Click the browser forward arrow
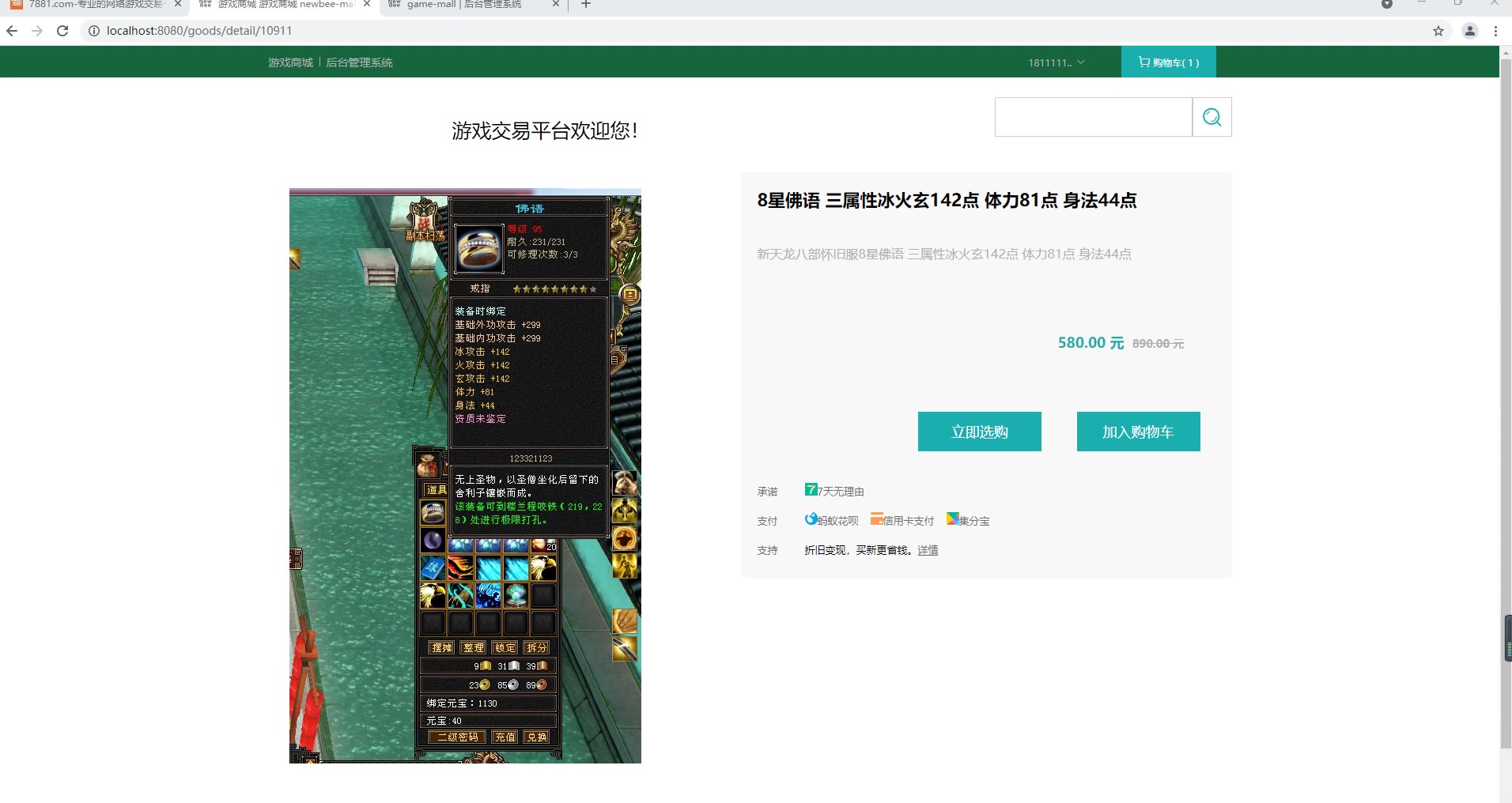1512x803 pixels. pyautogui.click(x=37, y=31)
